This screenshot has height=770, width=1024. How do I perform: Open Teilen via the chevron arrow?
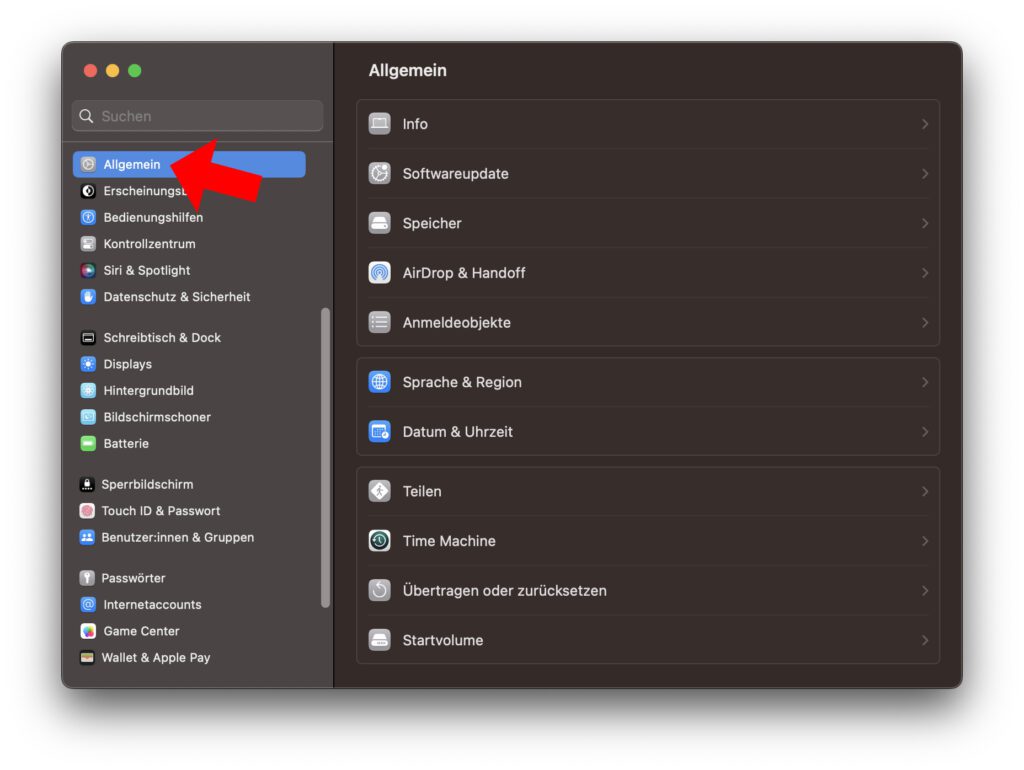click(x=925, y=491)
